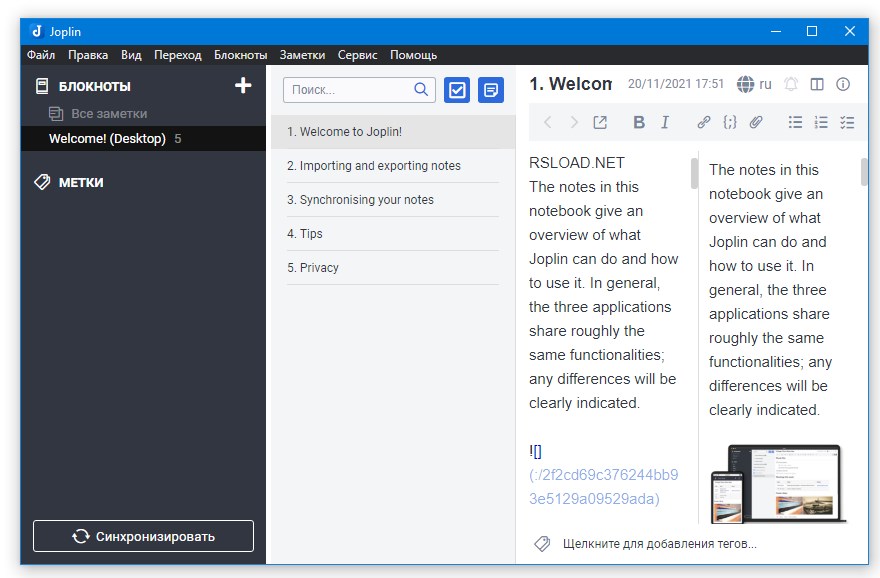Open the 5. Privacy note
The width and height of the screenshot is (880, 578).
coord(393,268)
